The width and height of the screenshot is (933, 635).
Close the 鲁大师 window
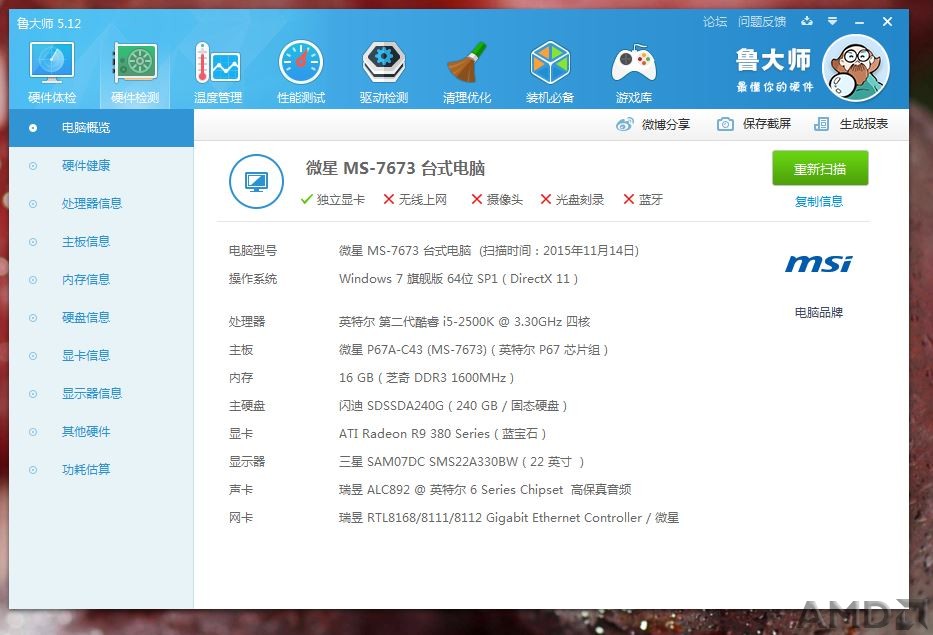click(887, 21)
